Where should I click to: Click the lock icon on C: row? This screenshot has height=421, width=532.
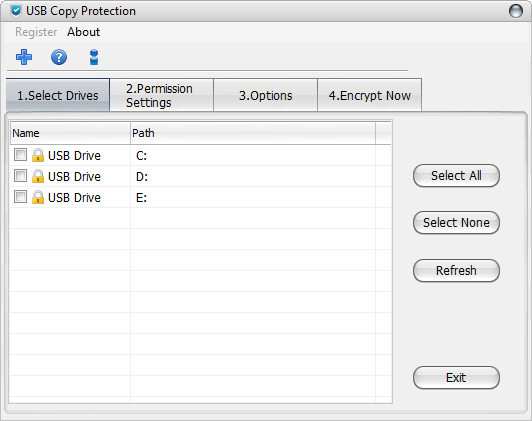coord(38,155)
